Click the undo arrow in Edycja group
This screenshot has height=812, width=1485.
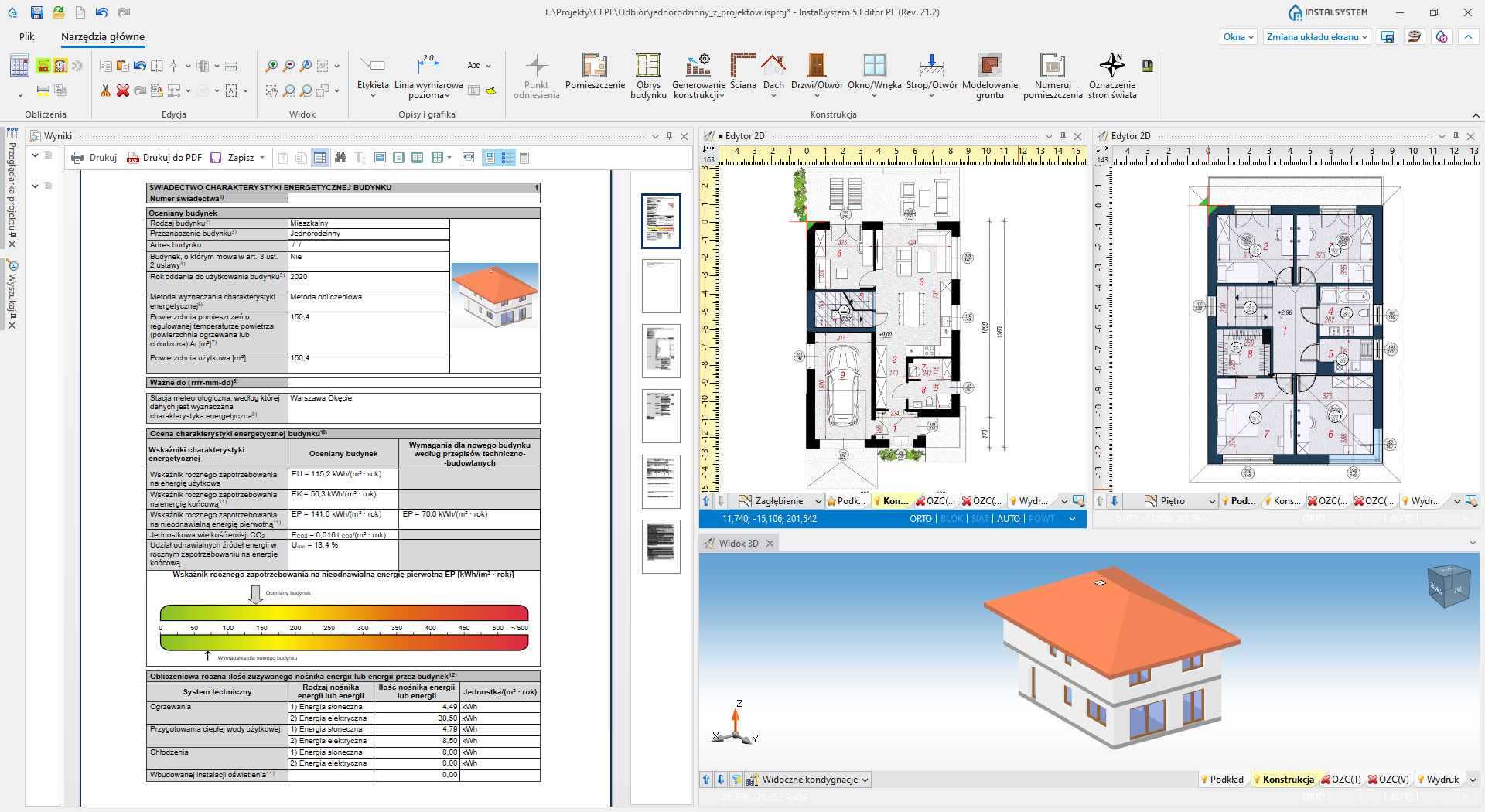(139, 66)
